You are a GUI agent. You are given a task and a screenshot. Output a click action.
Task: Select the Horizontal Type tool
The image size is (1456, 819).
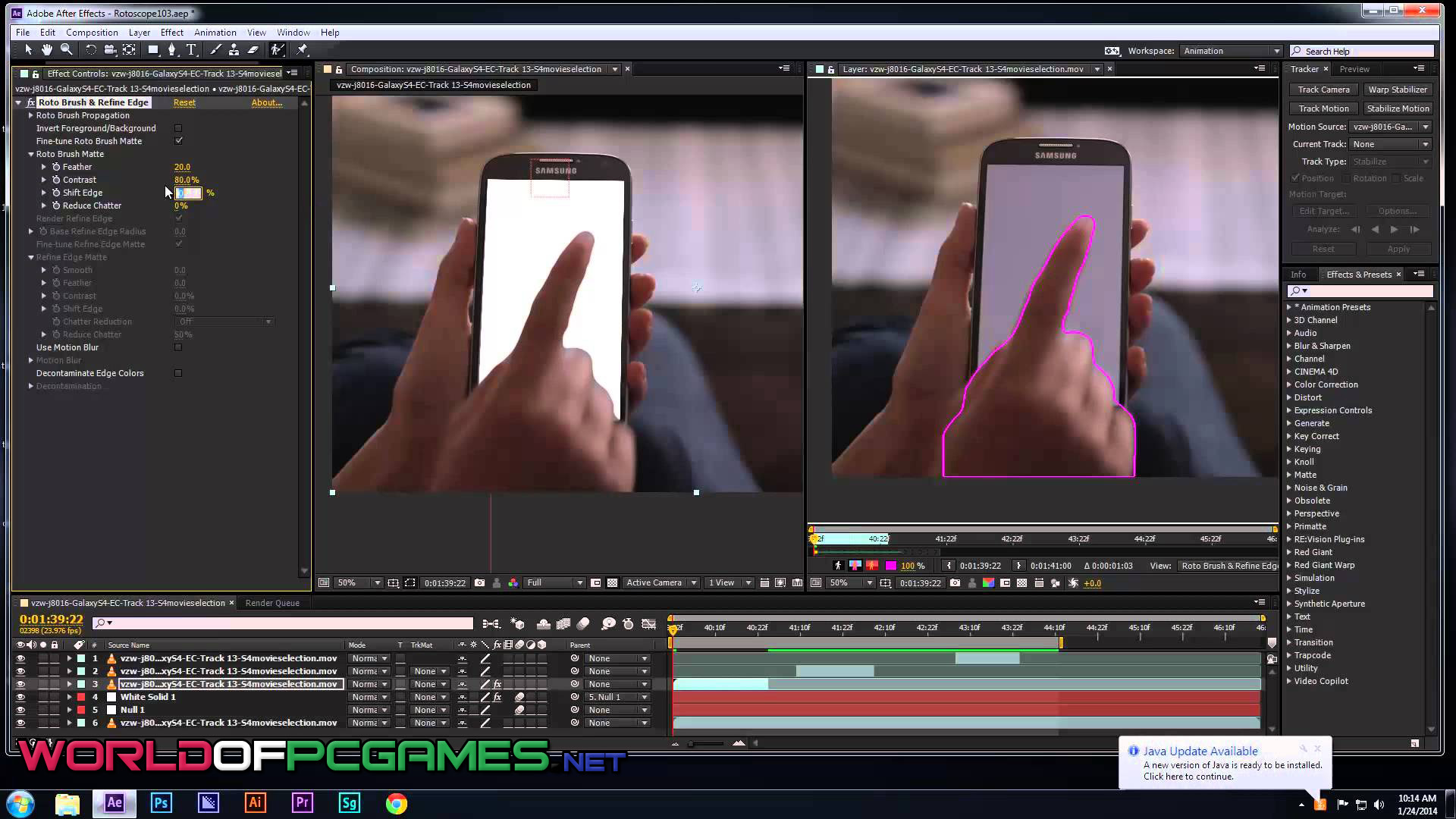click(191, 50)
